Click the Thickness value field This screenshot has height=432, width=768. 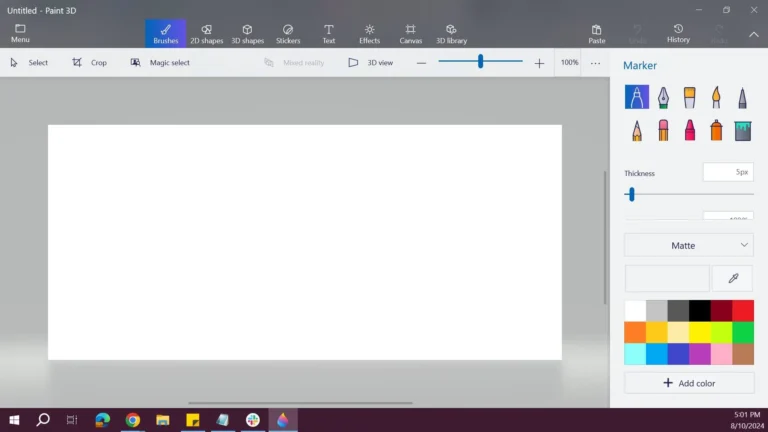pyautogui.click(x=728, y=172)
